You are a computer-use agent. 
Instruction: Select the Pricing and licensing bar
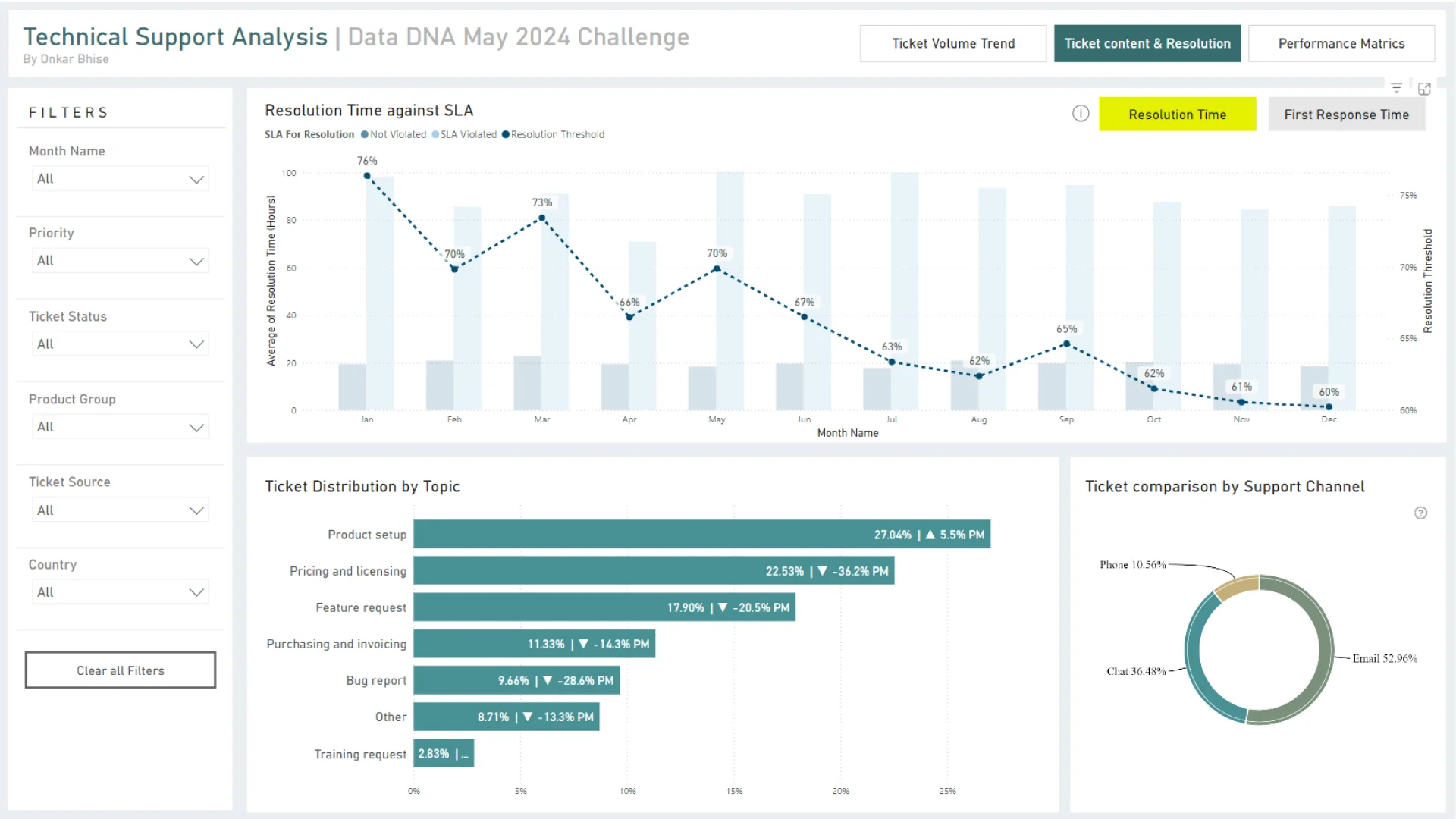pyautogui.click(x=654, y=571)
